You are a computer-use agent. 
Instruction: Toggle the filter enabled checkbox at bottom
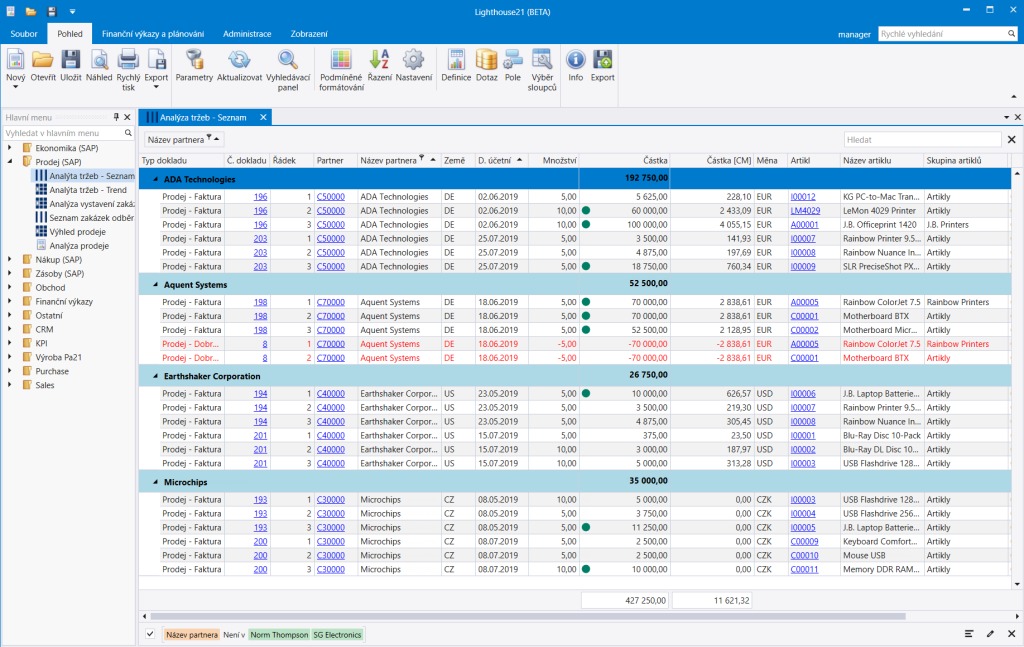(x=150, y=634)
